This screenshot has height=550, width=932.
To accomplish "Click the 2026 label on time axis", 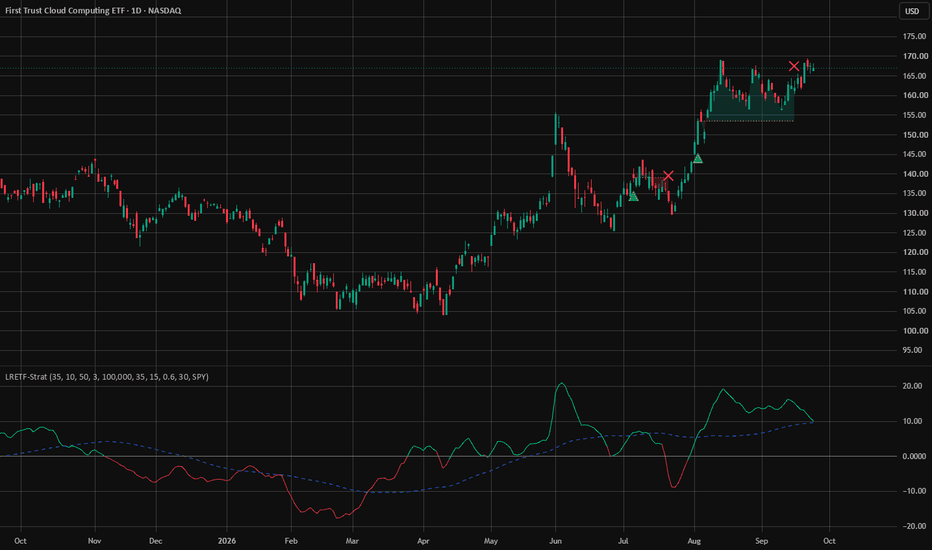I will point(226,541).
